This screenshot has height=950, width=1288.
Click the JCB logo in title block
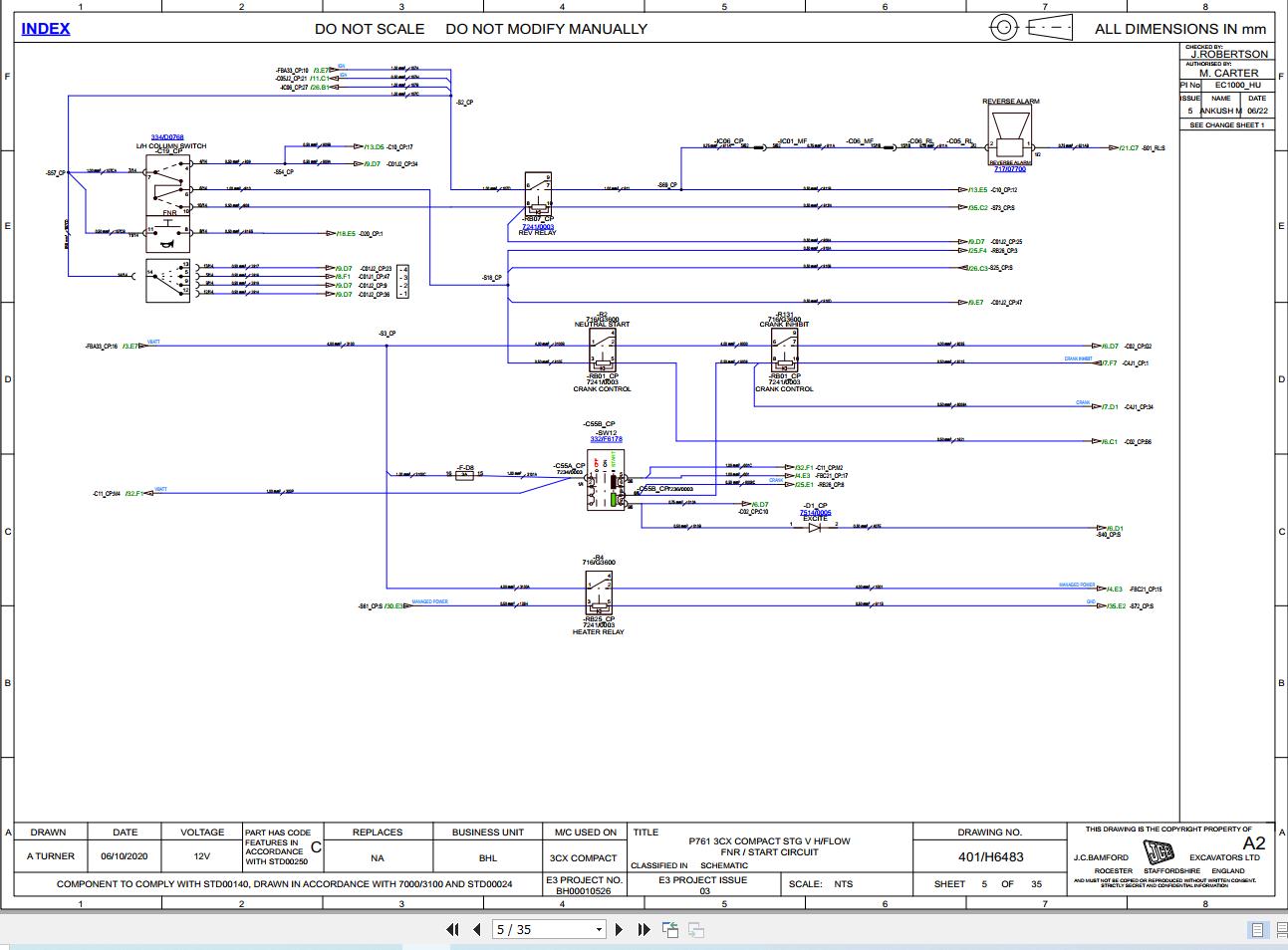[1159, 854]
